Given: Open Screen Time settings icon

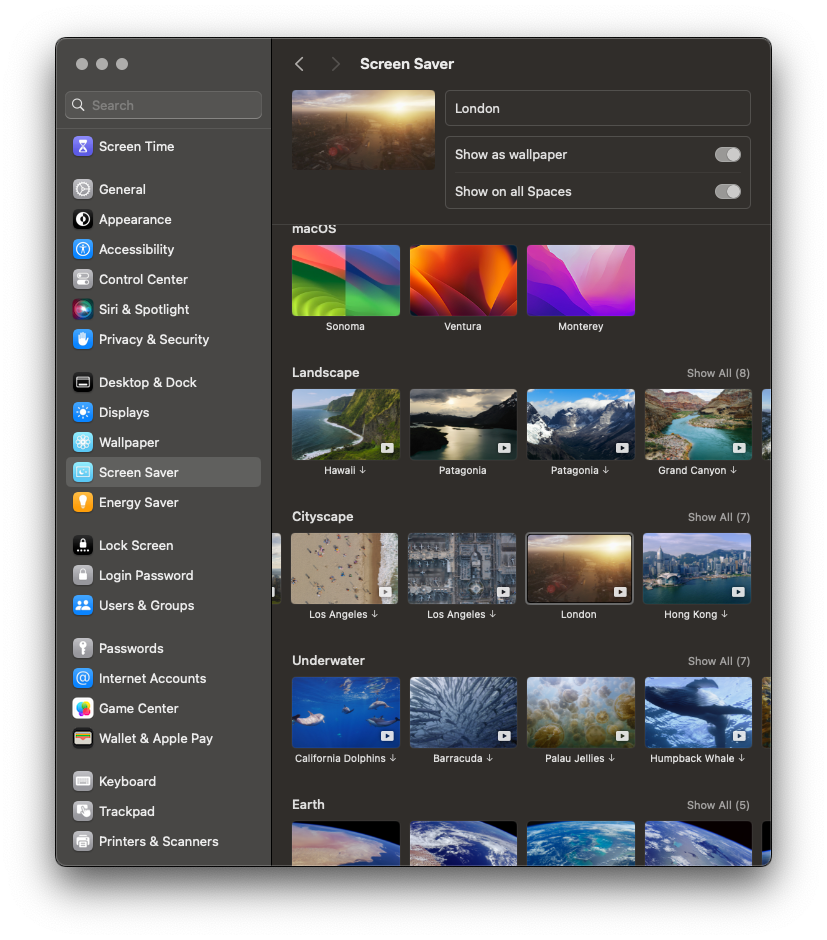Looking at the screenshot, I should [x=83, y=146].
